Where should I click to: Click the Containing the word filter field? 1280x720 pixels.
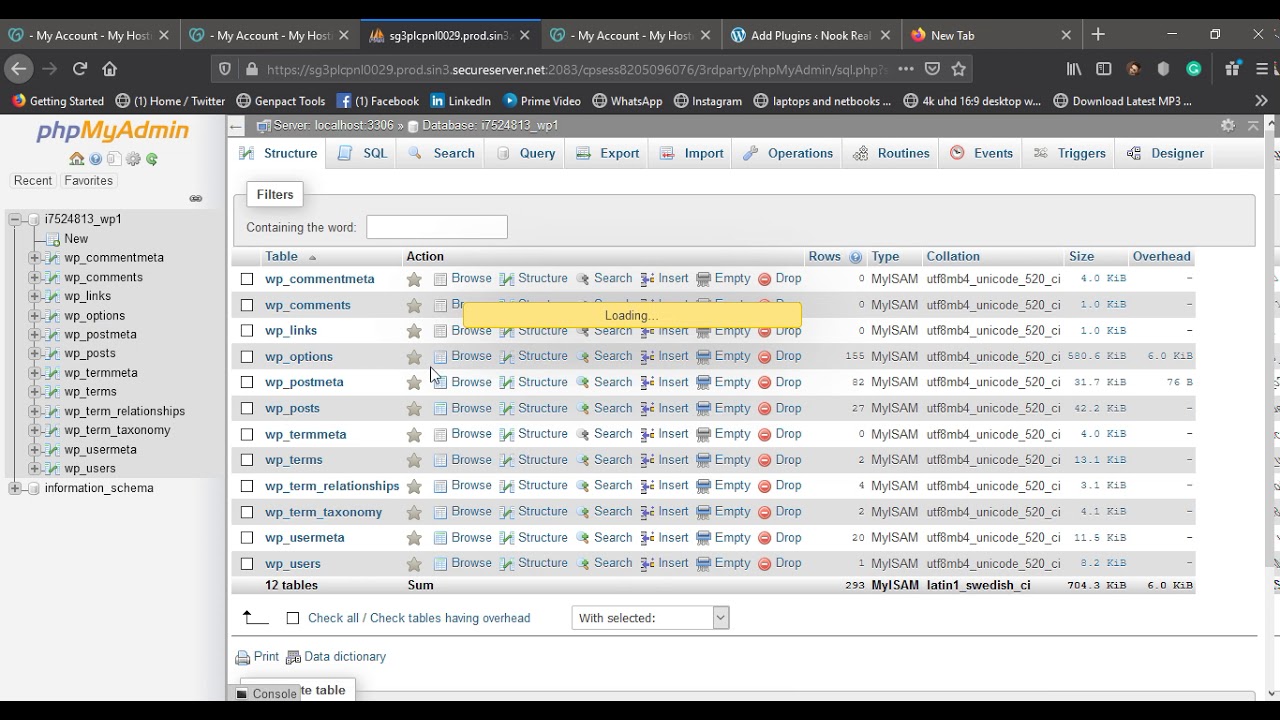click(437, 227)
